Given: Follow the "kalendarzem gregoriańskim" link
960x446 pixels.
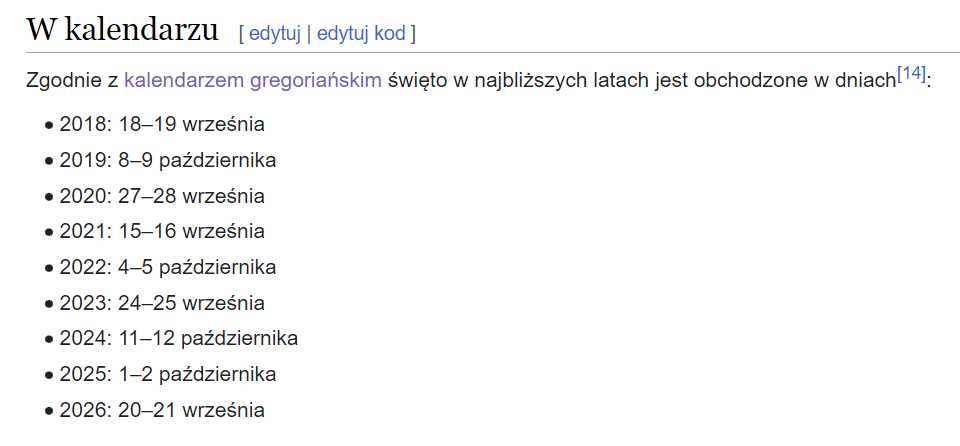Looking at the screenshot, I should click(253, 80).
